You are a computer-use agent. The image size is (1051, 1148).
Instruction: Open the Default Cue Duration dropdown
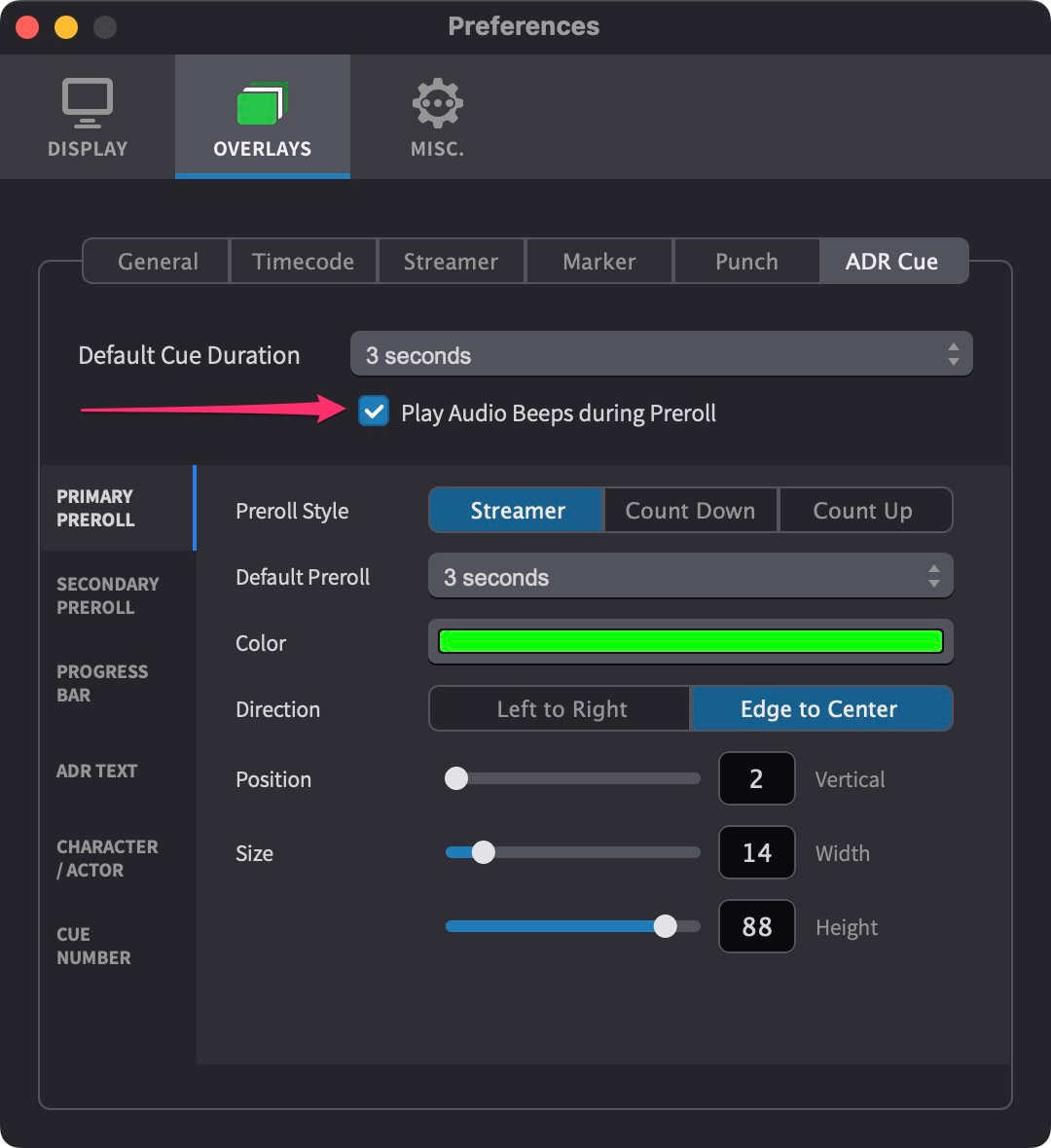coord(662,354)
